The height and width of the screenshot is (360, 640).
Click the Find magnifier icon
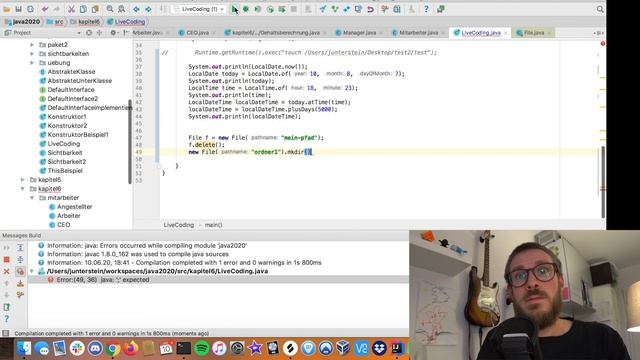point(110,9)
